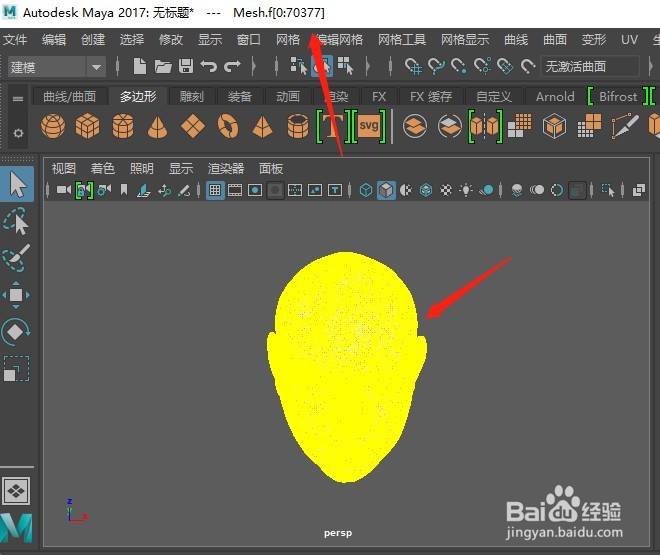This screenshot has height=555, width=660.
Task: Open the 网格 menu
Action: point(288,40)
